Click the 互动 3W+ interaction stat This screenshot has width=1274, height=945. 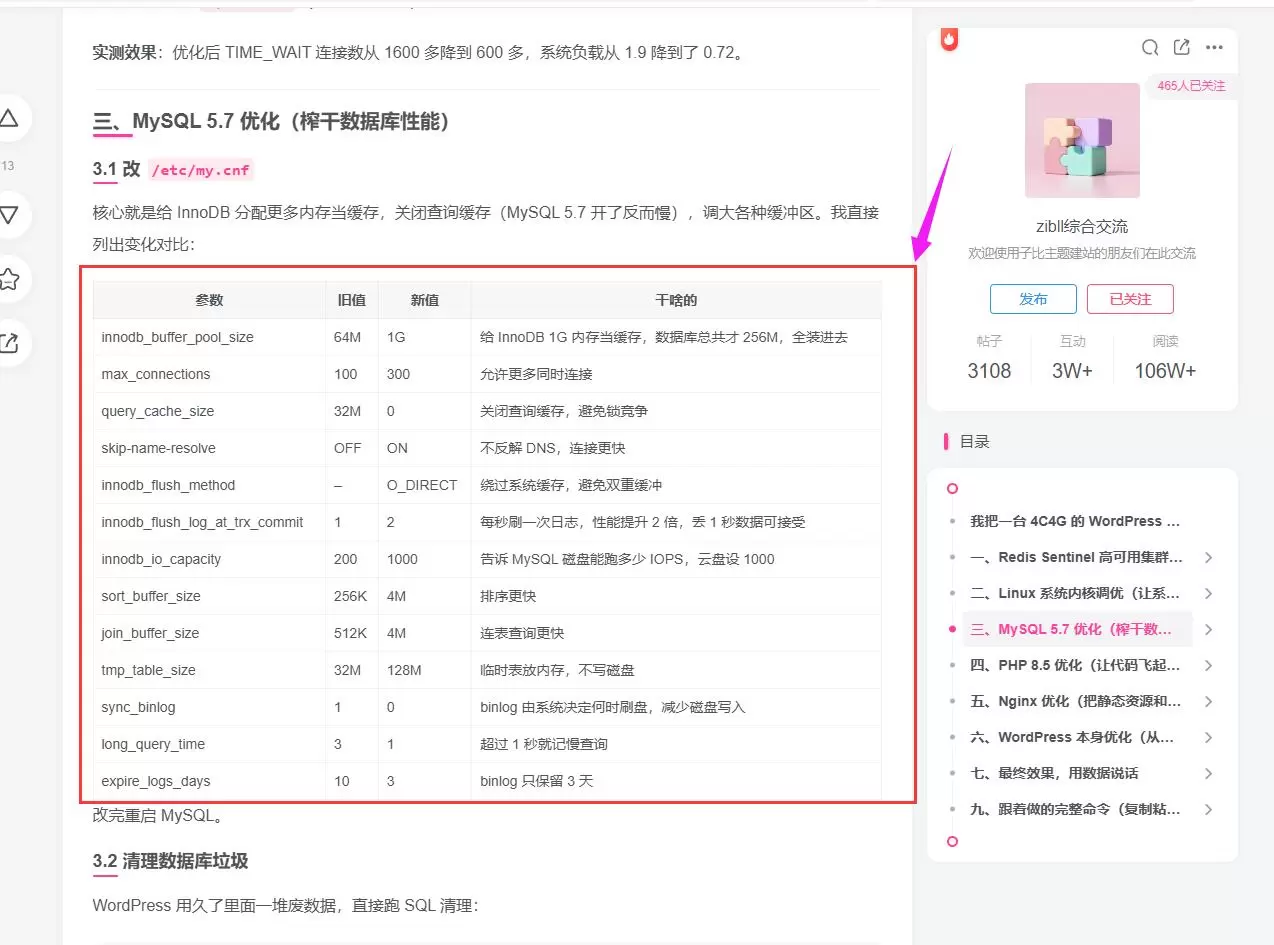pyautogui.click(x=1072, y=357)
